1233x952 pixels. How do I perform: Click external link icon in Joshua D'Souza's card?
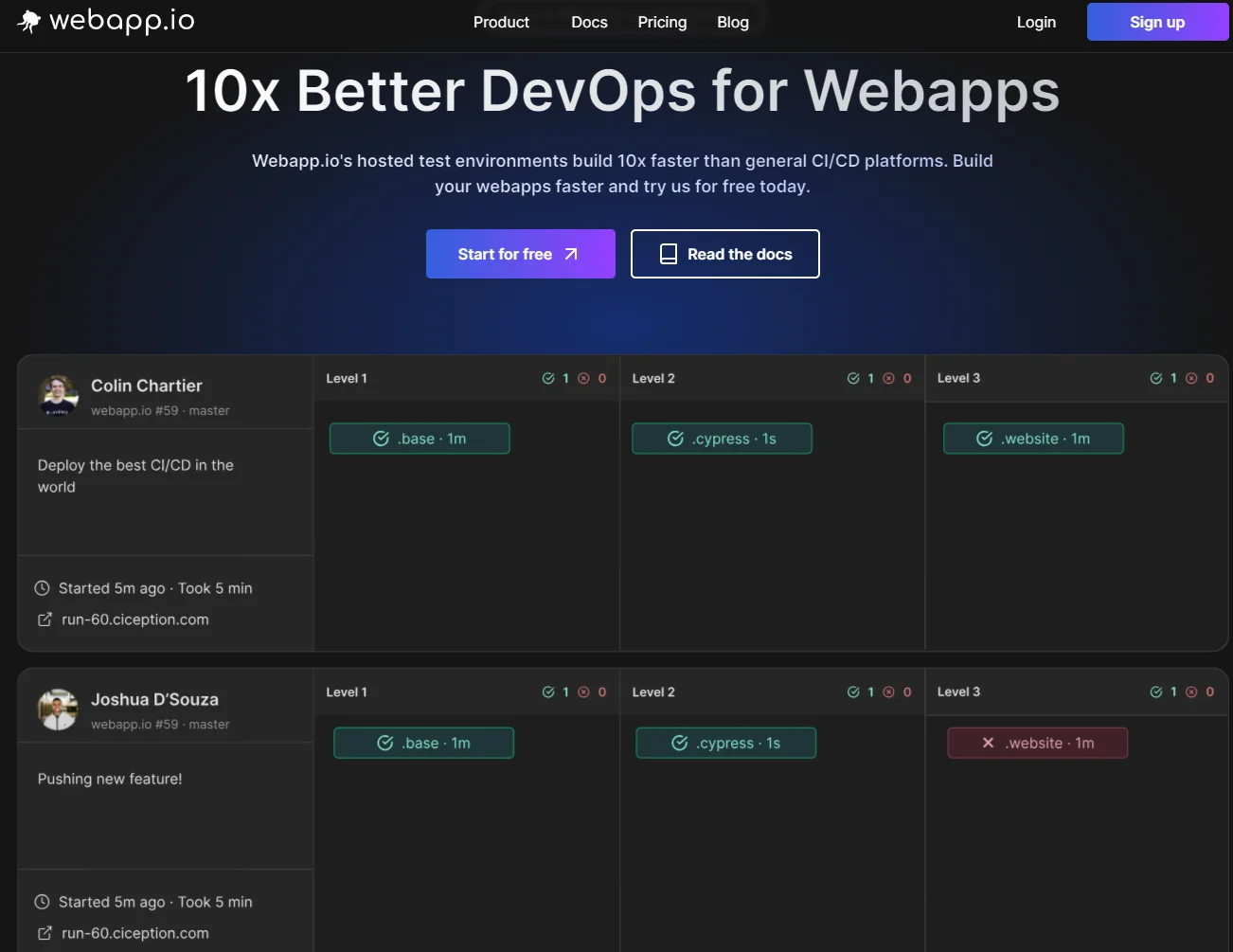point(45,933)
